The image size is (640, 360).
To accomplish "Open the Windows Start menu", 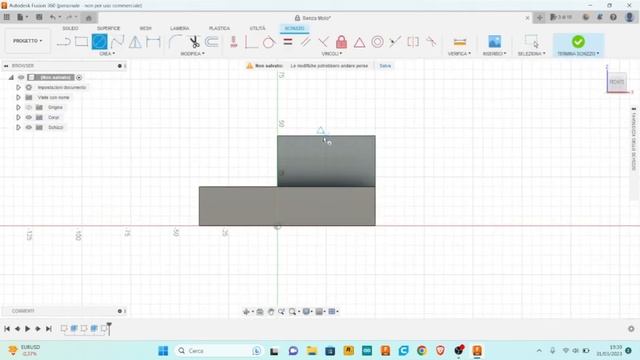I will pos(163,351).
